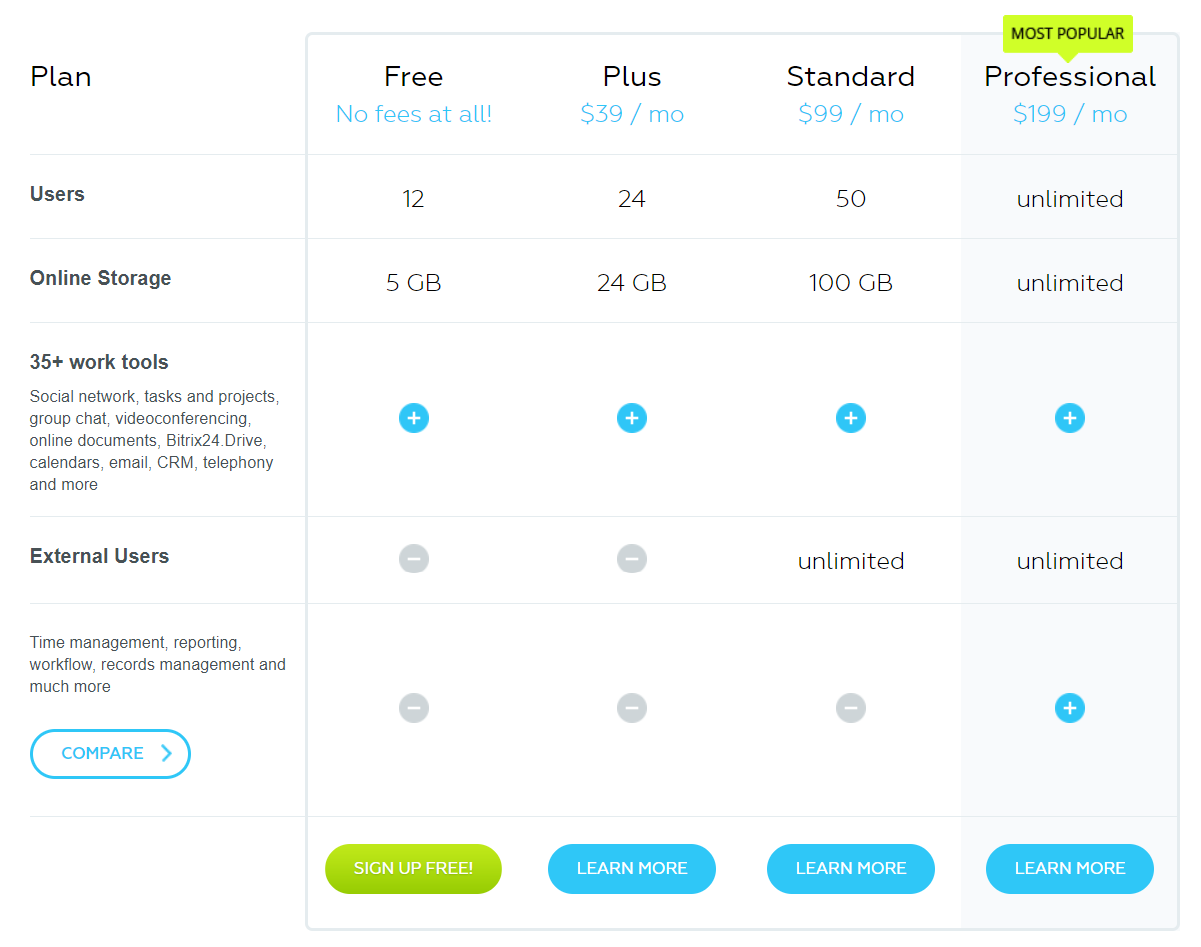Select the Standard plan column header
This screenshot has width=1201, height=947.
coord(851,76)
